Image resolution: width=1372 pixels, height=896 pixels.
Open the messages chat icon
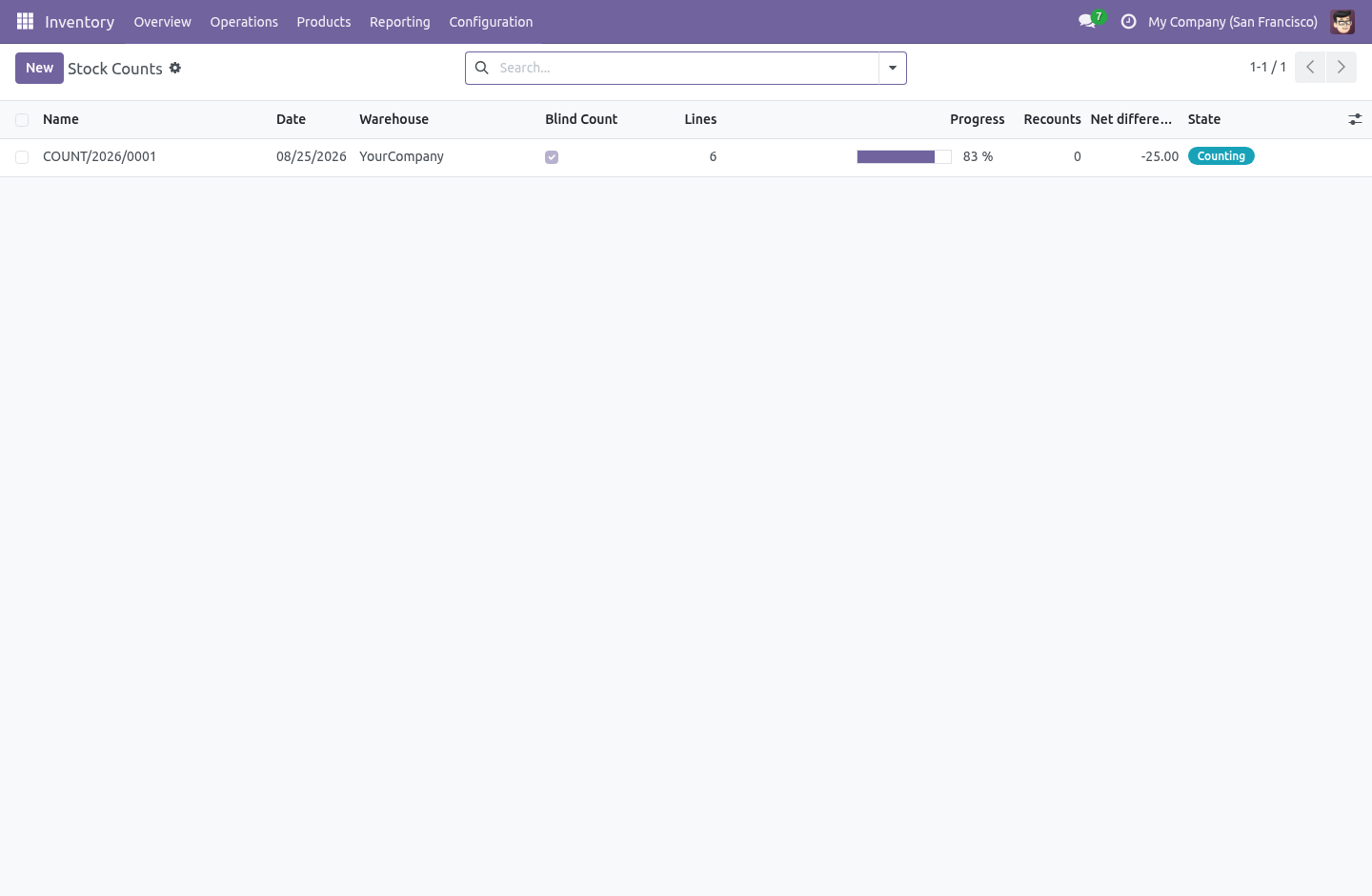tap(1087, 21)
